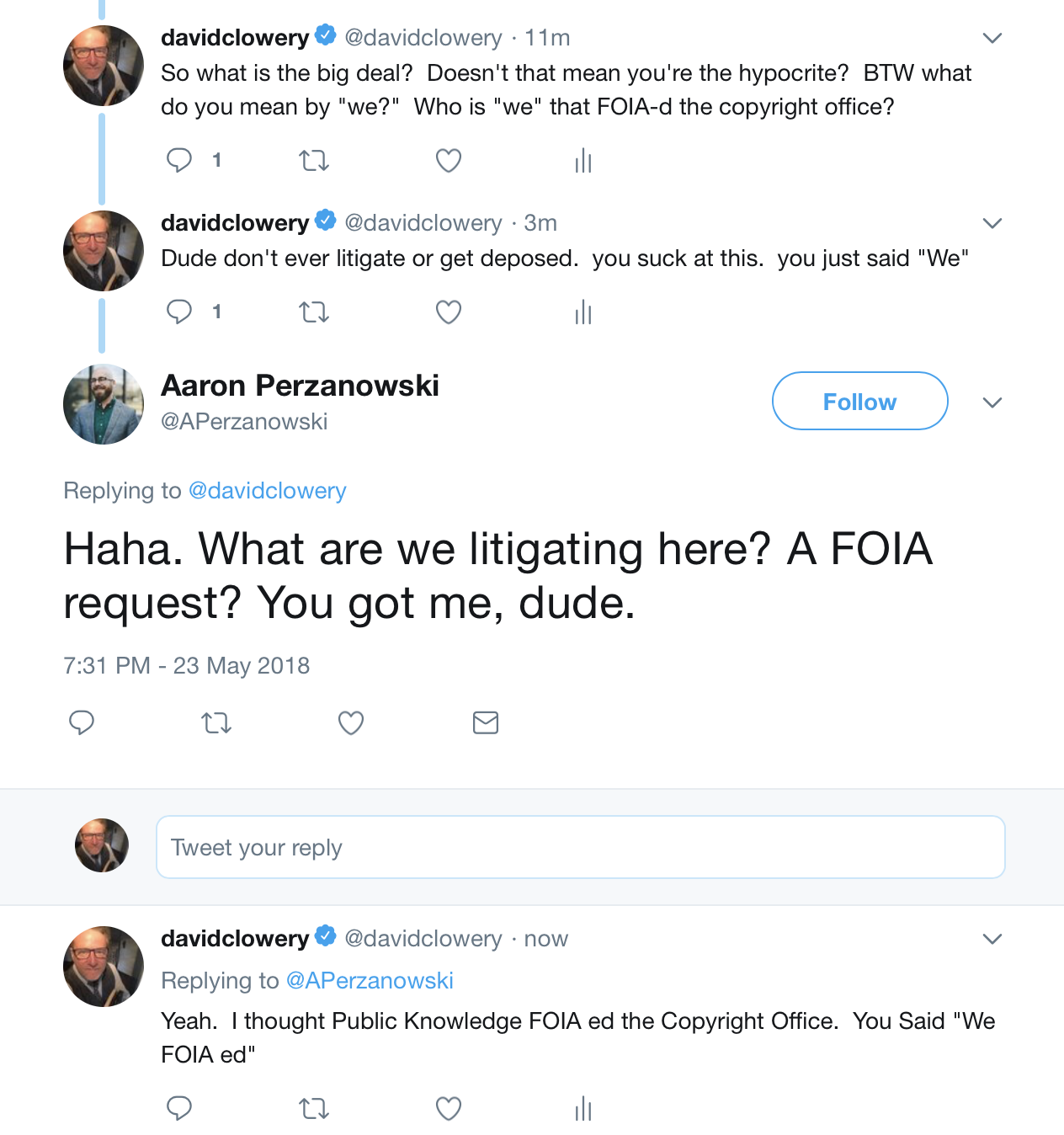Follow Aaron Perzanowski

point(859,402)
